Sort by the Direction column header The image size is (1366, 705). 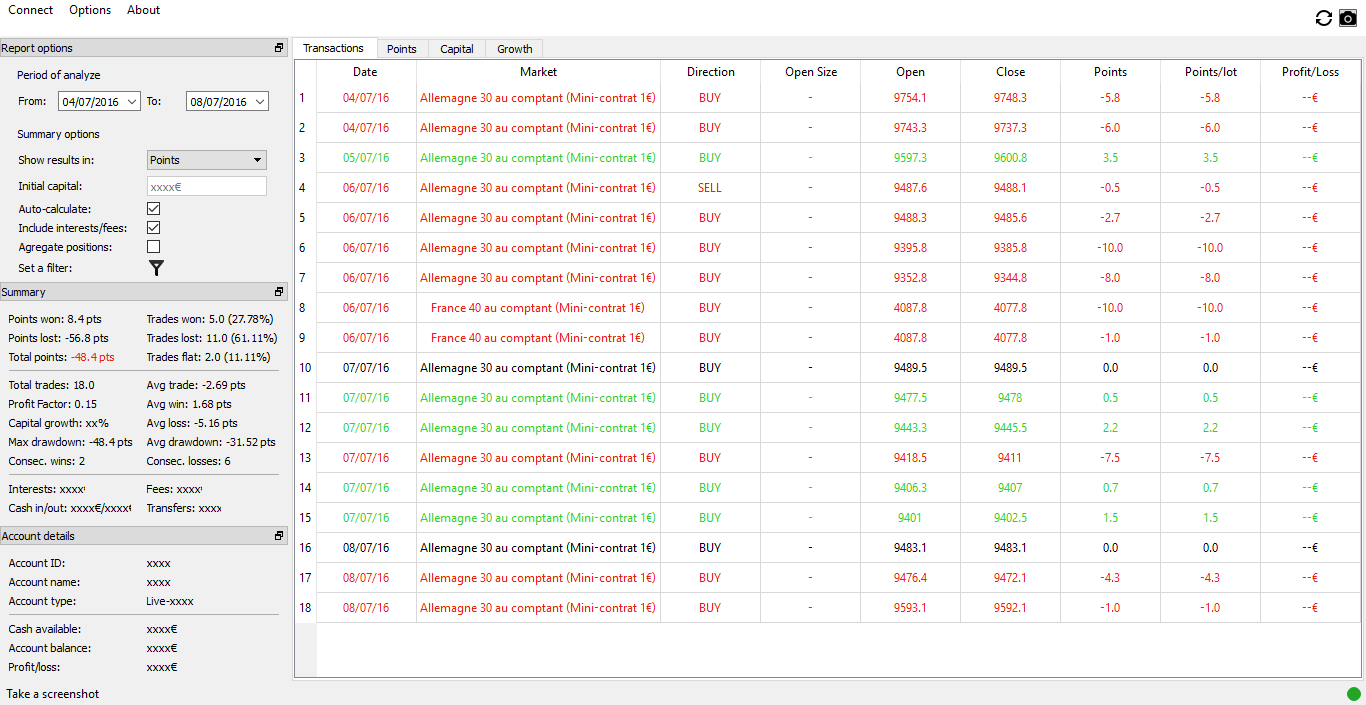click(710, 72)
